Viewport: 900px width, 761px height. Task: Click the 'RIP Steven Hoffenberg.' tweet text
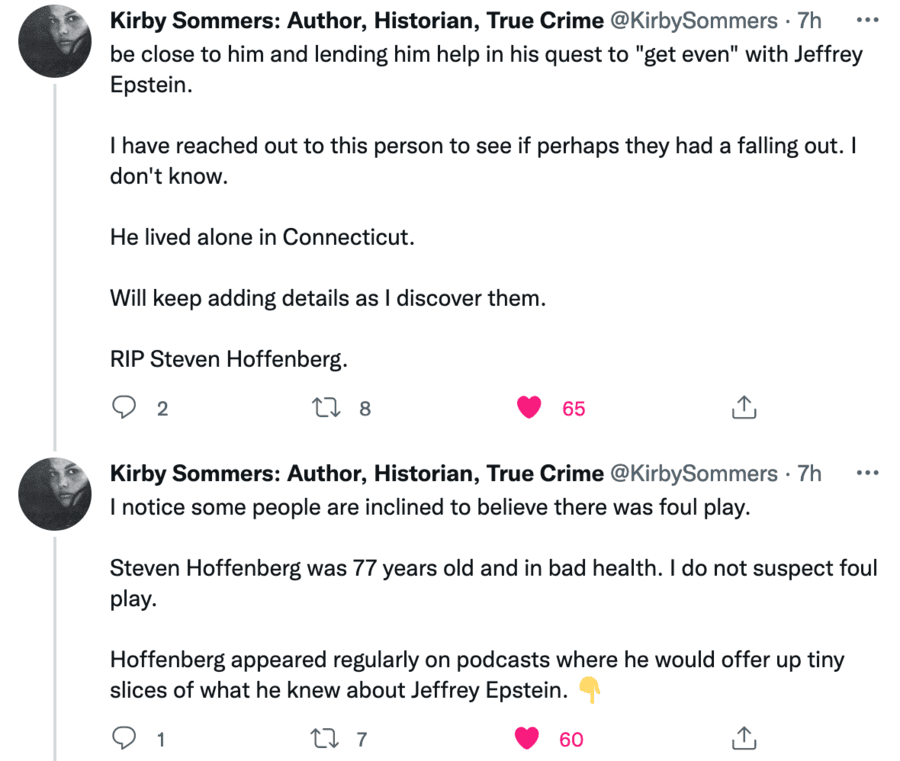pyautogui.click(x=229, y=360)
